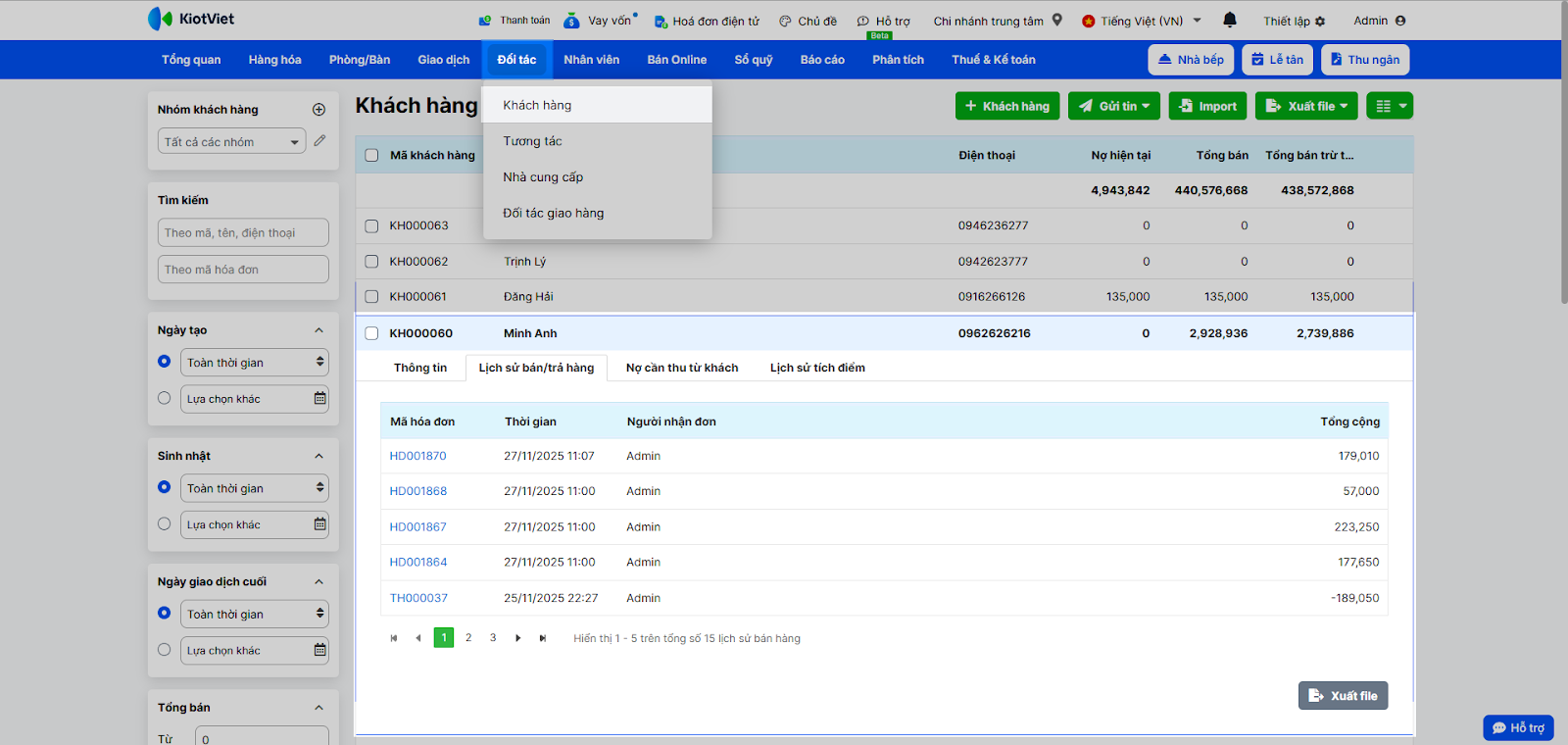Go to last page of sales history

tap(542, 638)
